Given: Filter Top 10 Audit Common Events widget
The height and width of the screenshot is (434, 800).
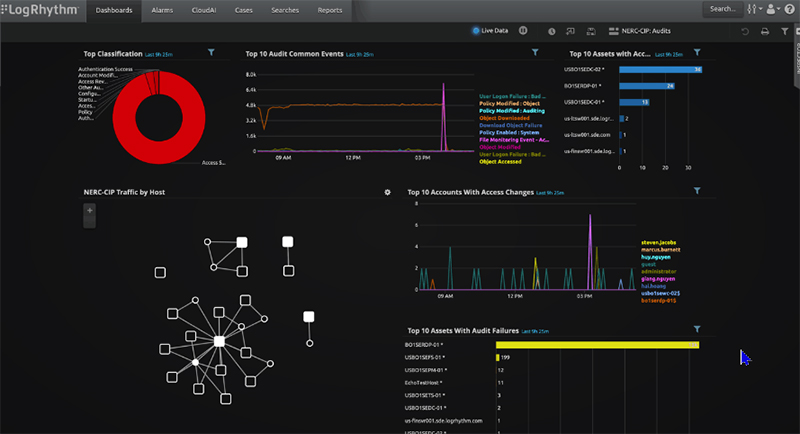Looking at the screenshot, I should click(535, 53).
